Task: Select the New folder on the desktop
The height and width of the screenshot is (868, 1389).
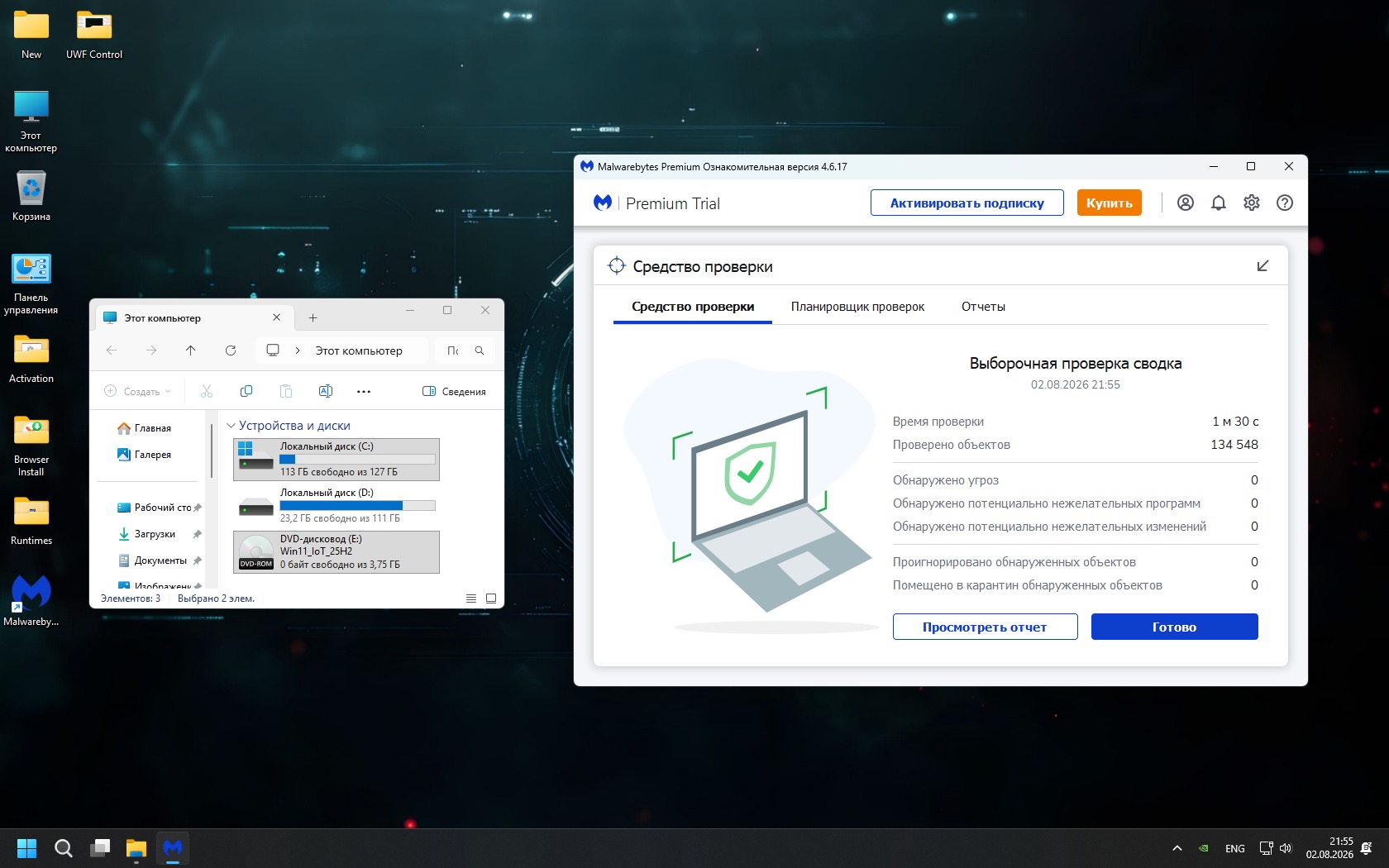Action: click(x=31, y=36)
